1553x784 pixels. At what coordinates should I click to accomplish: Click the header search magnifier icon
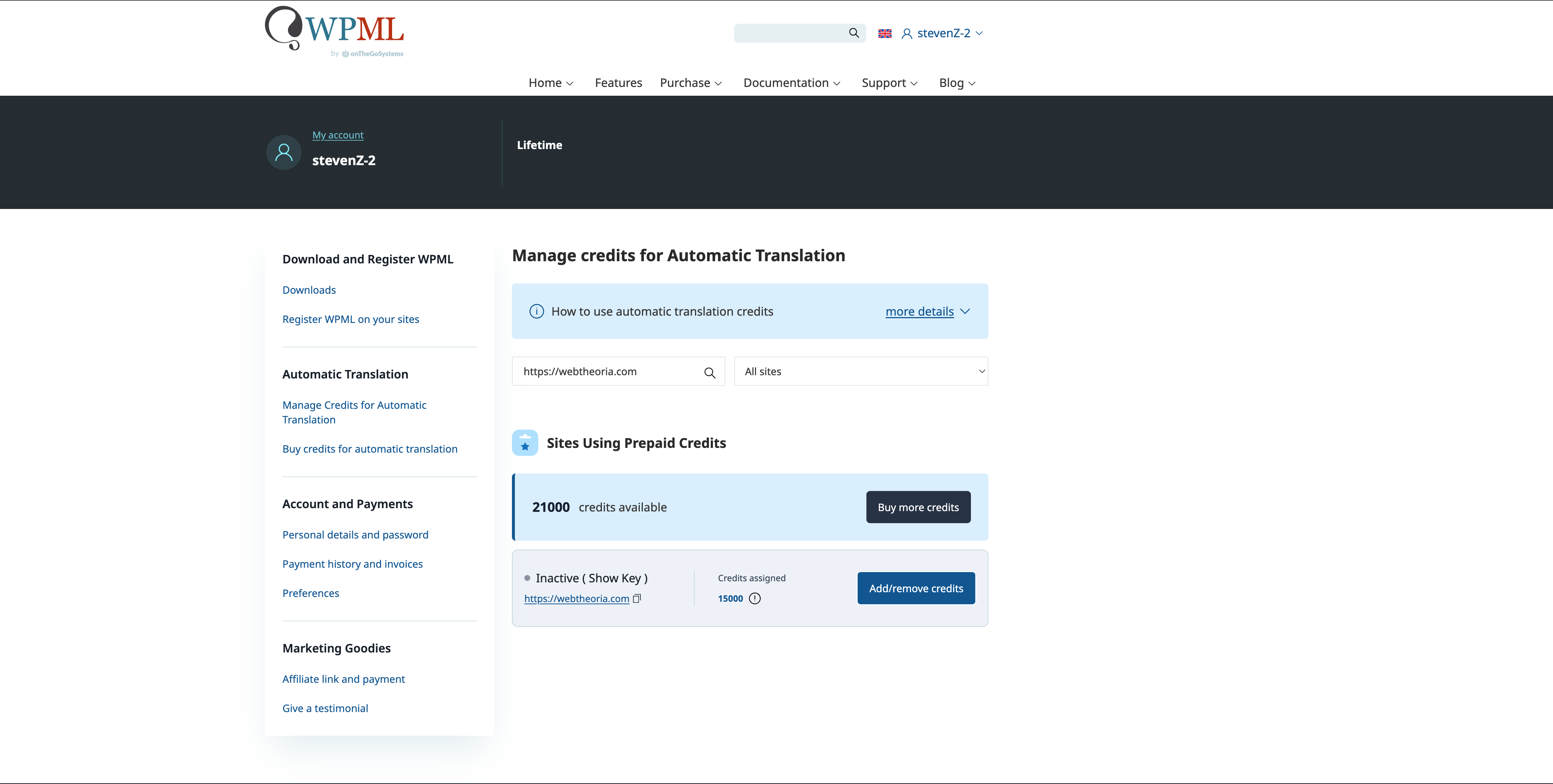(854, 33)
